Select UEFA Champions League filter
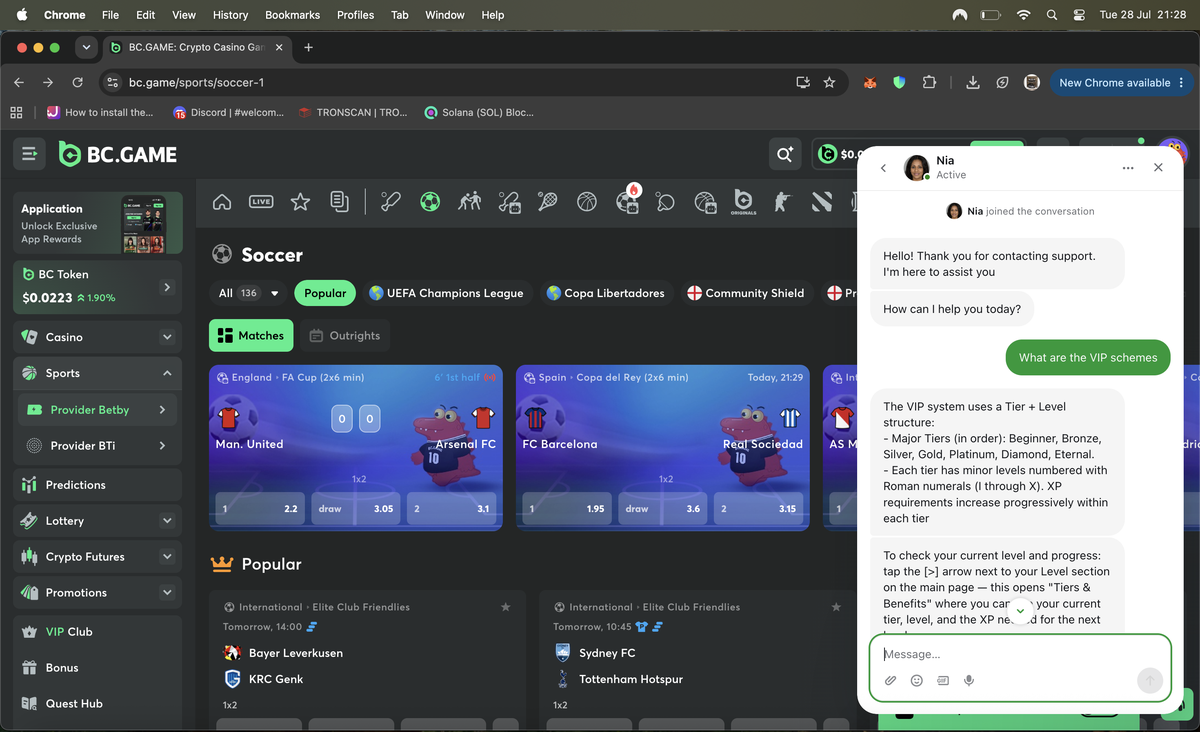 [446, 293]
